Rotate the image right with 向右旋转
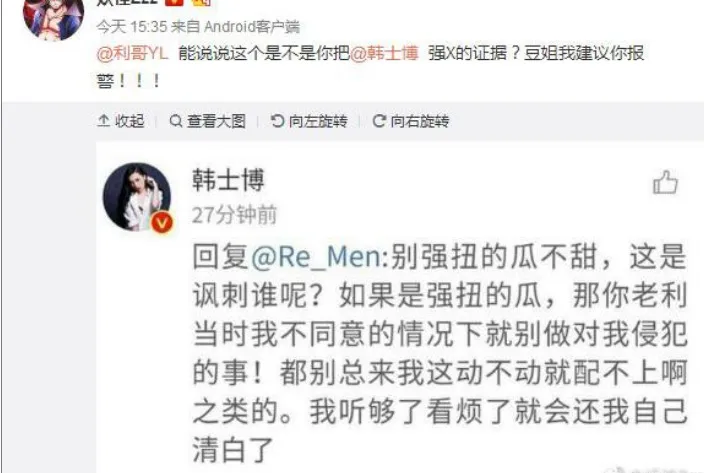Image resolution: width=704 pixels, height=473 pixels. click(x=411, y=121)
